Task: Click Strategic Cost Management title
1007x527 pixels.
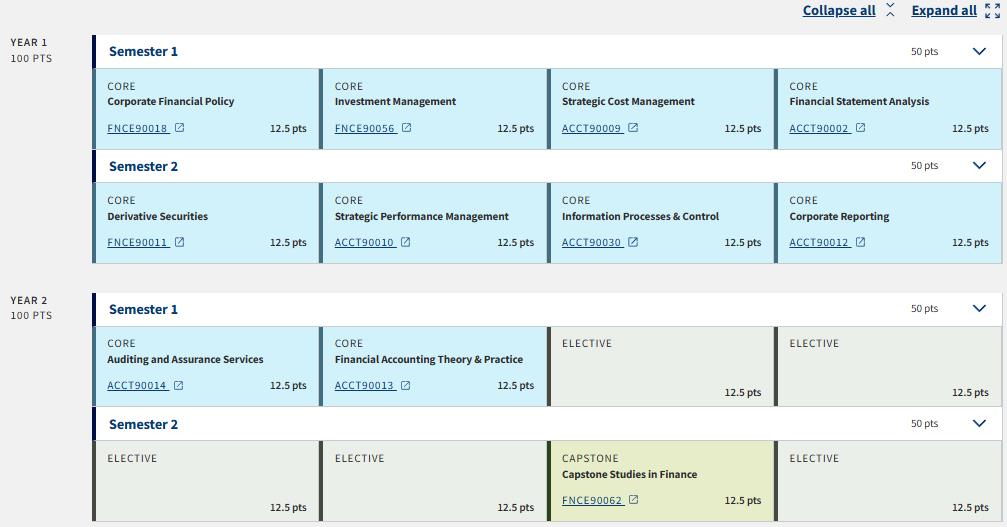Action: click(x=628, y=101)
